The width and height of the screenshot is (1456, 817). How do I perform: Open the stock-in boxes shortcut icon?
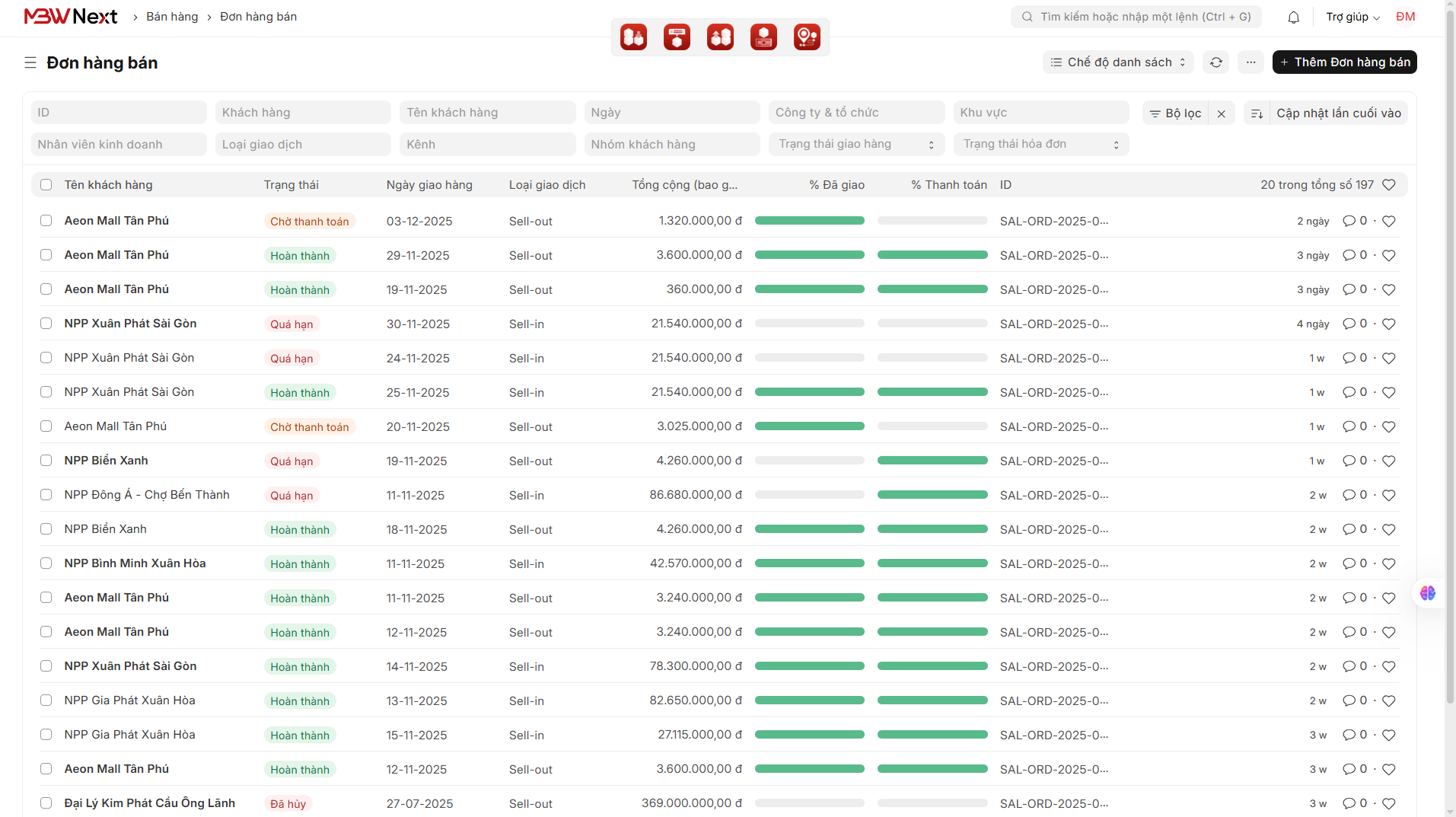[x=633, y=37]
